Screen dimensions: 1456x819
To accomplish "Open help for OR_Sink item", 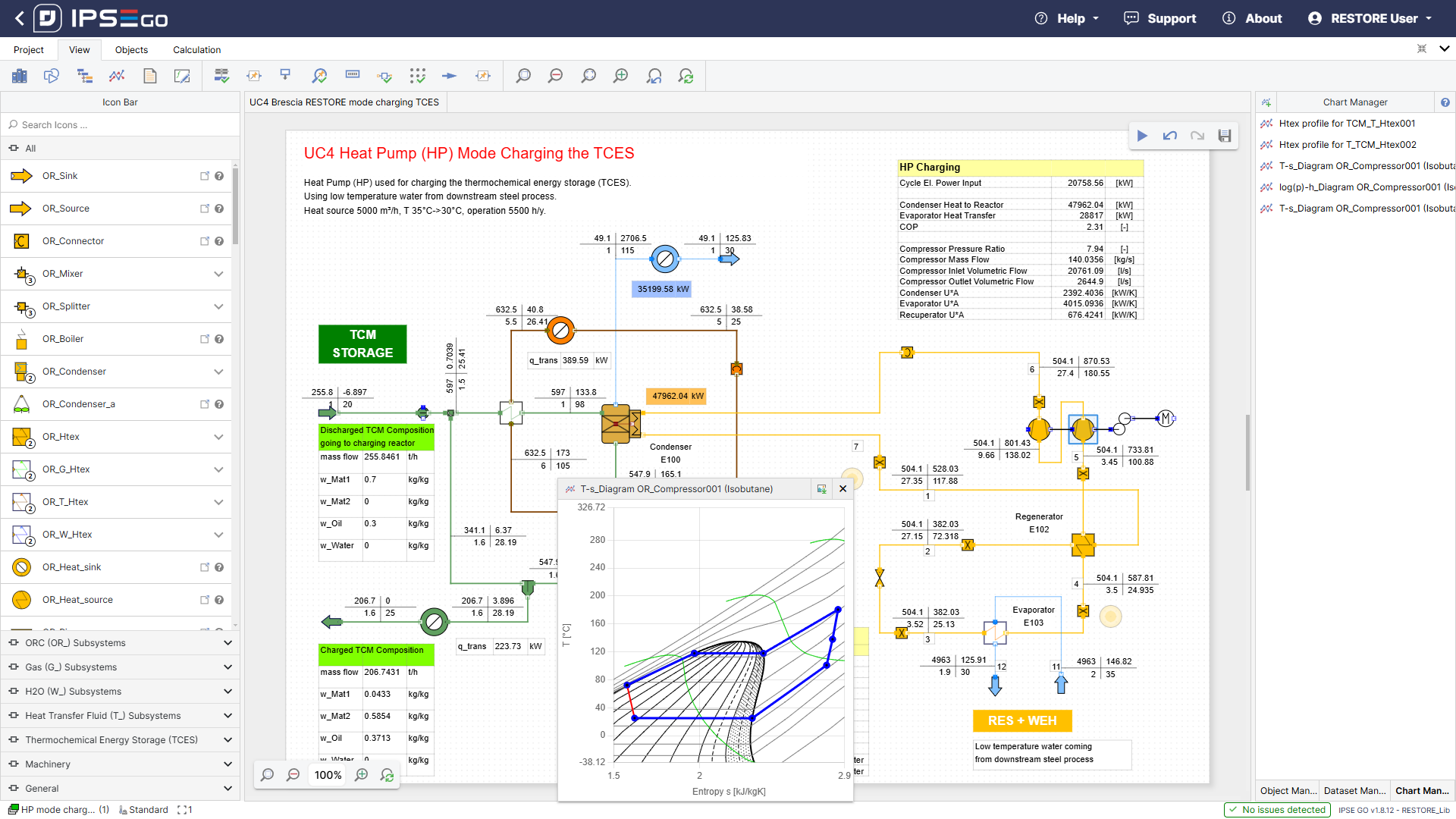I will click(x=219, y=176).
